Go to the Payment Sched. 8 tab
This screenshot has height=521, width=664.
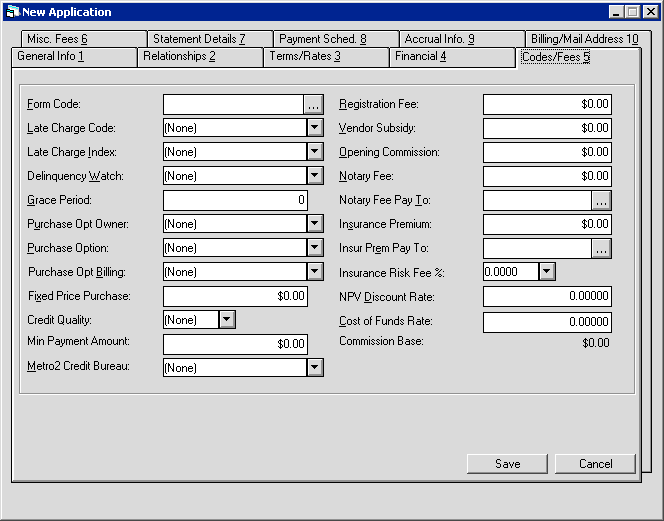[336, 39]
